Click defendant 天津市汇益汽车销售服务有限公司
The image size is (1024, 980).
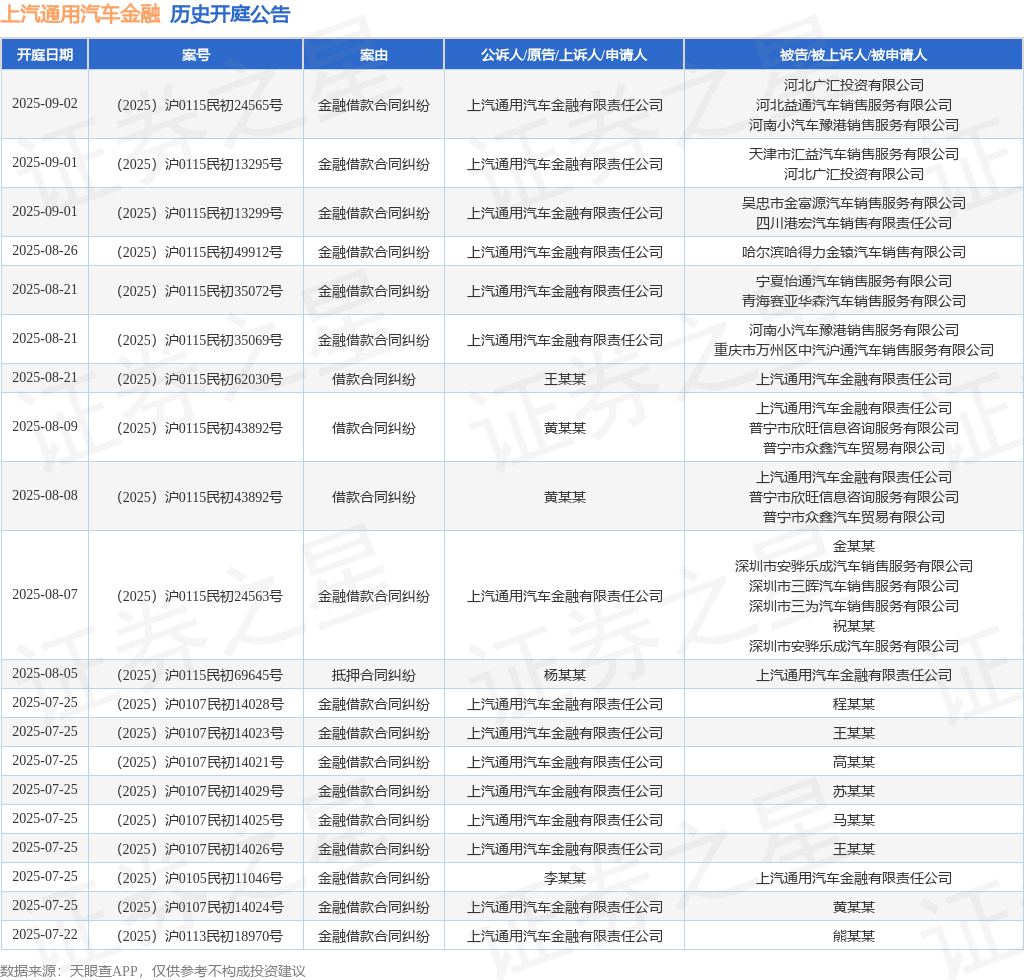(854, 154)
